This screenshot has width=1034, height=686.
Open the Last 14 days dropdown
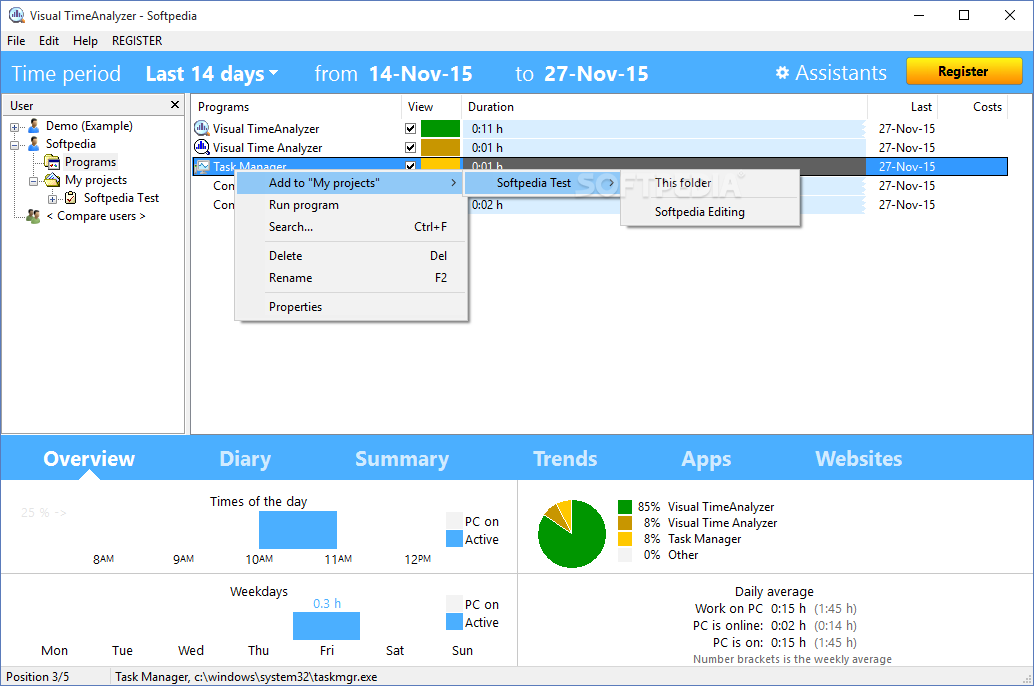pos(212,74)
